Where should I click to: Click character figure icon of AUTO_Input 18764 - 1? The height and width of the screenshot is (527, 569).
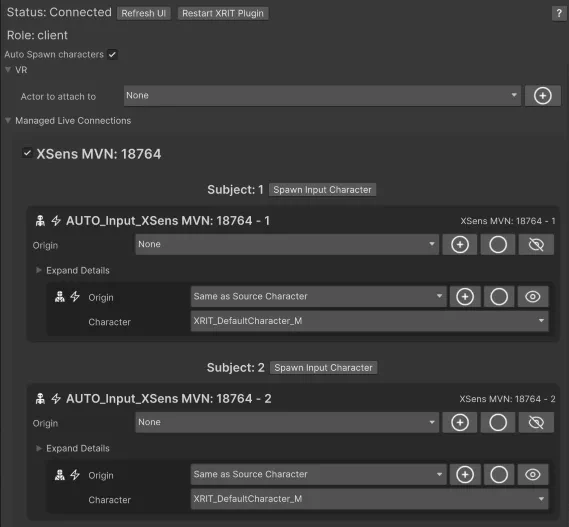(x=40, y=220)
